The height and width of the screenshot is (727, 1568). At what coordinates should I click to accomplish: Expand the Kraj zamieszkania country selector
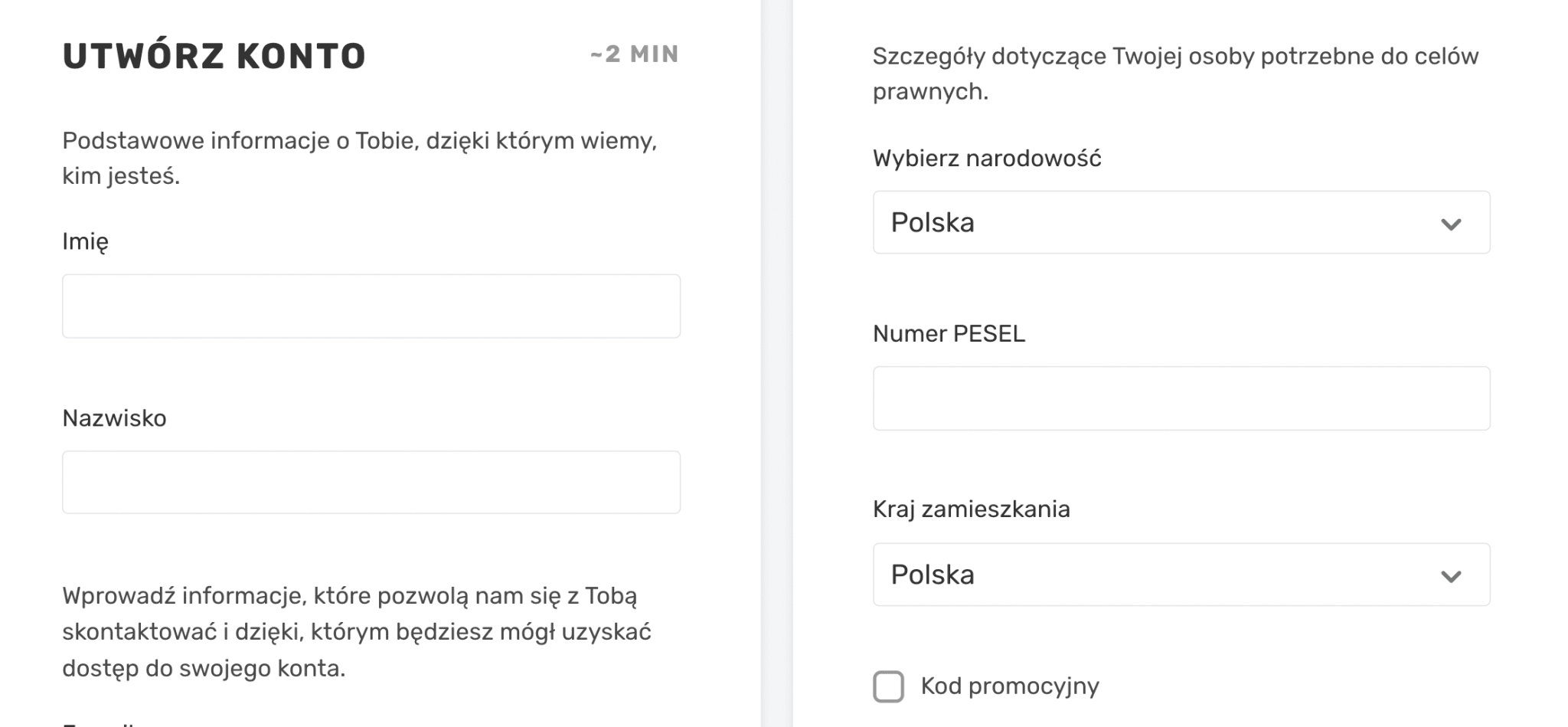1181,575
